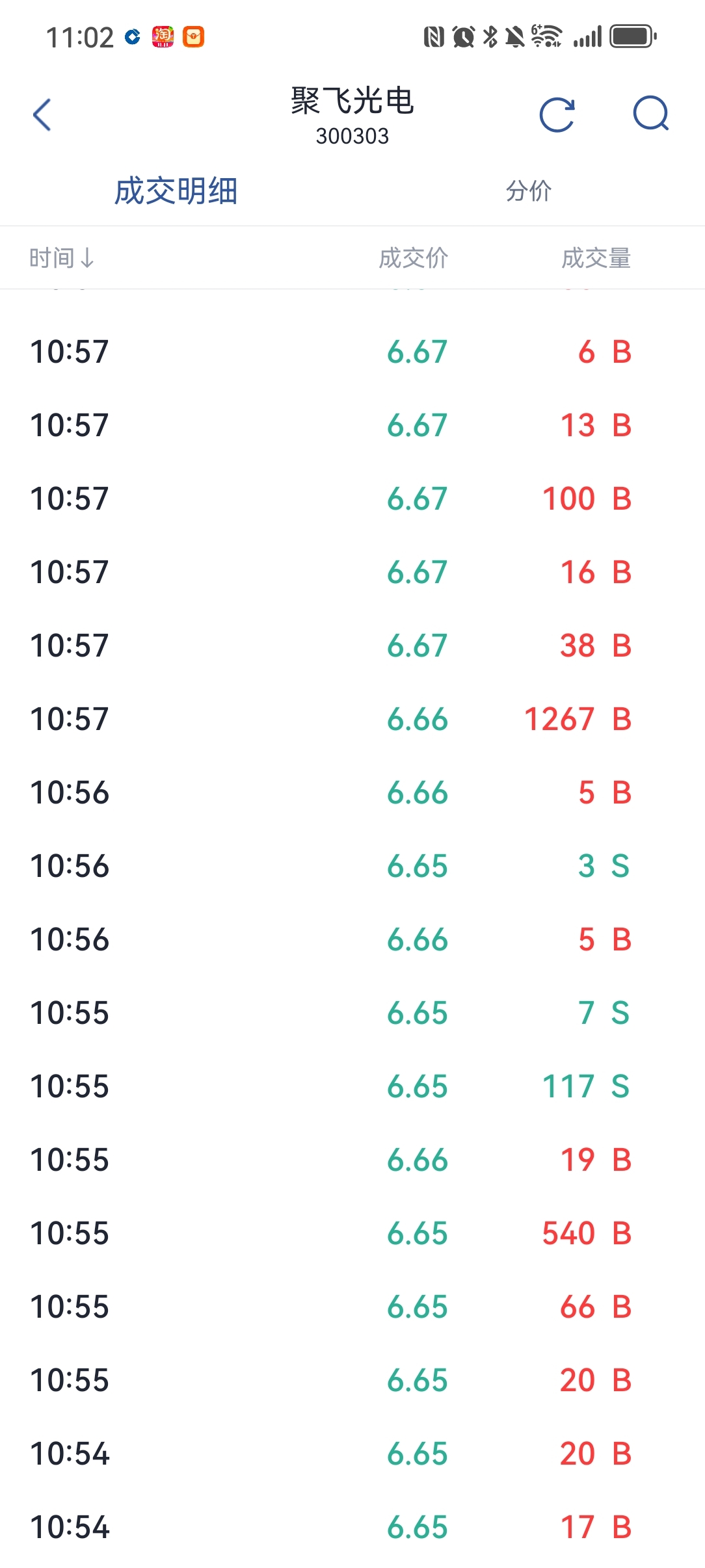Switch to the 成交明细 tab
The width and height of the screenshot is (705, 1568).
(176, 191)
